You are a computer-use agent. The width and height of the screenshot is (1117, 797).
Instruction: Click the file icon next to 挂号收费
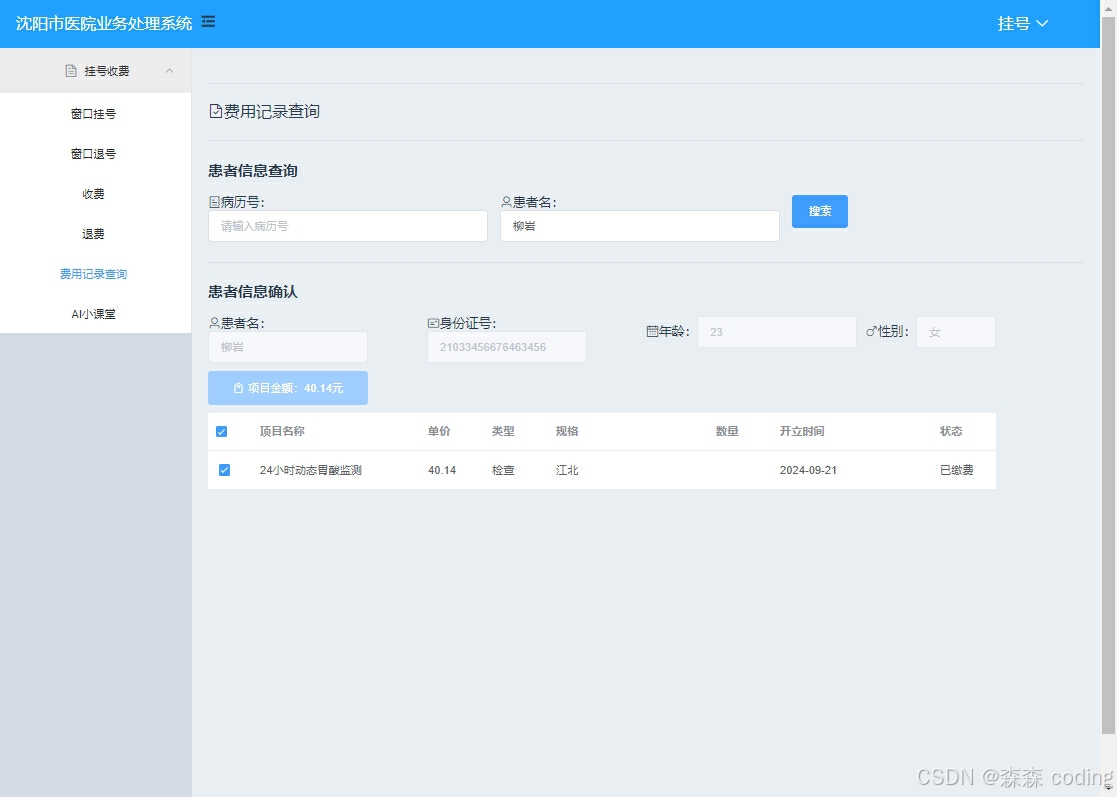69,70
